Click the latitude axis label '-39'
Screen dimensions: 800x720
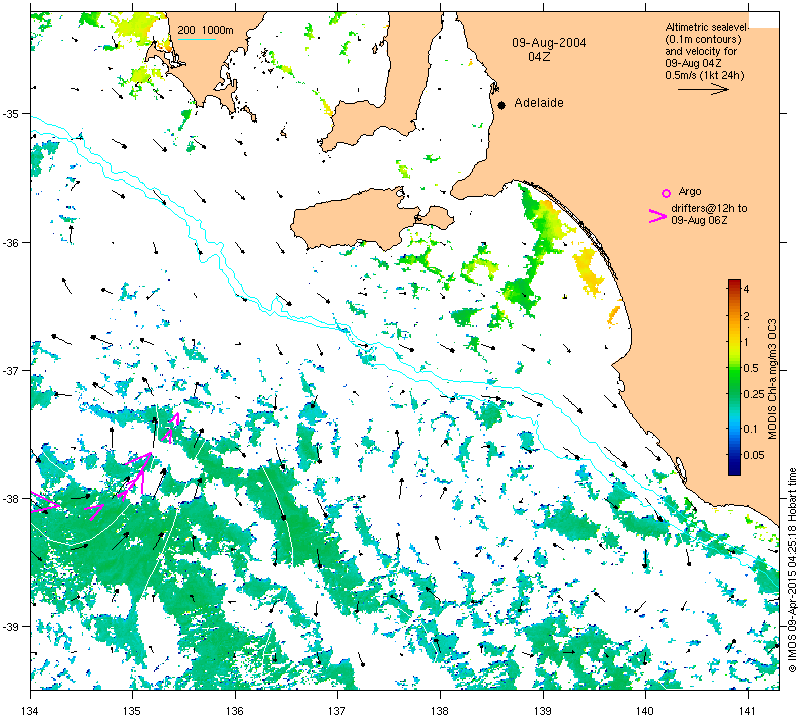click(x=10, y=627)
